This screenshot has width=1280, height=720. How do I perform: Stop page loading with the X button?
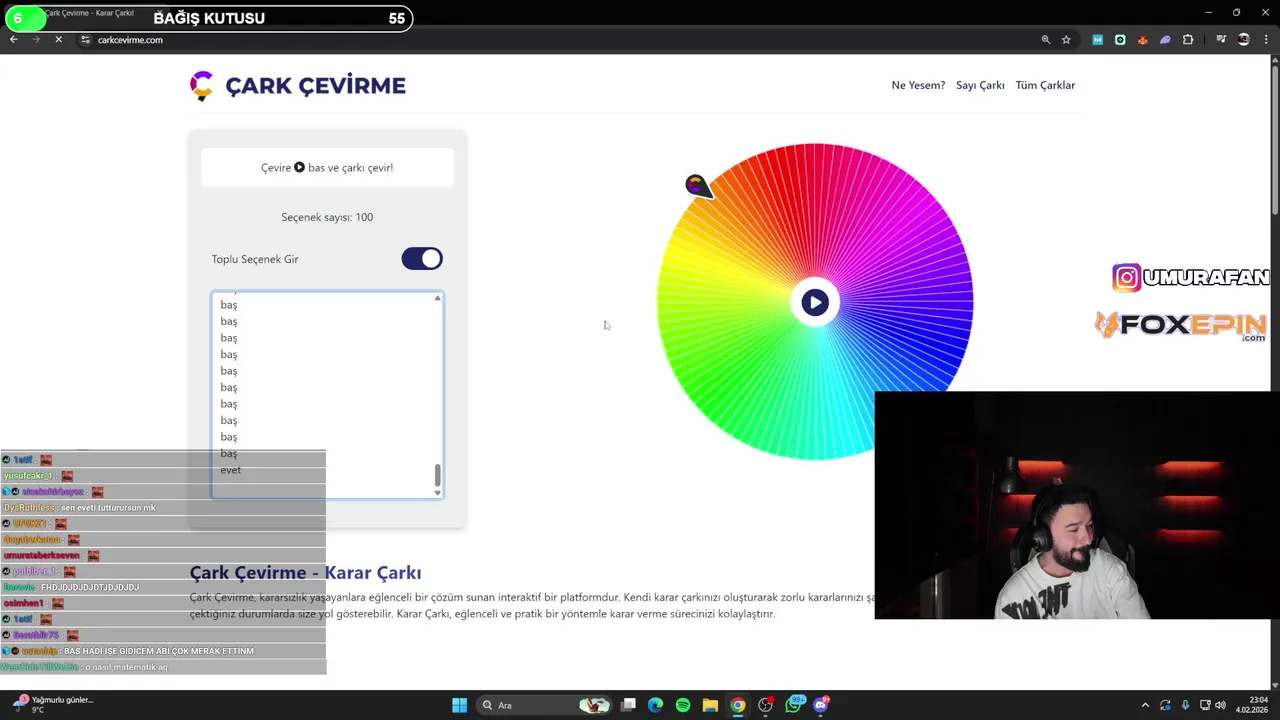click(x=59, y=40)
